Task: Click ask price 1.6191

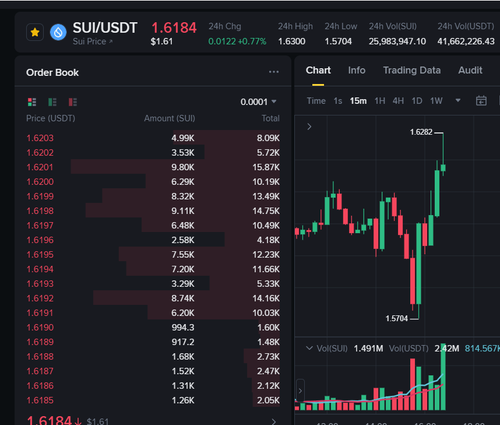Action: [x=40, y=313]
